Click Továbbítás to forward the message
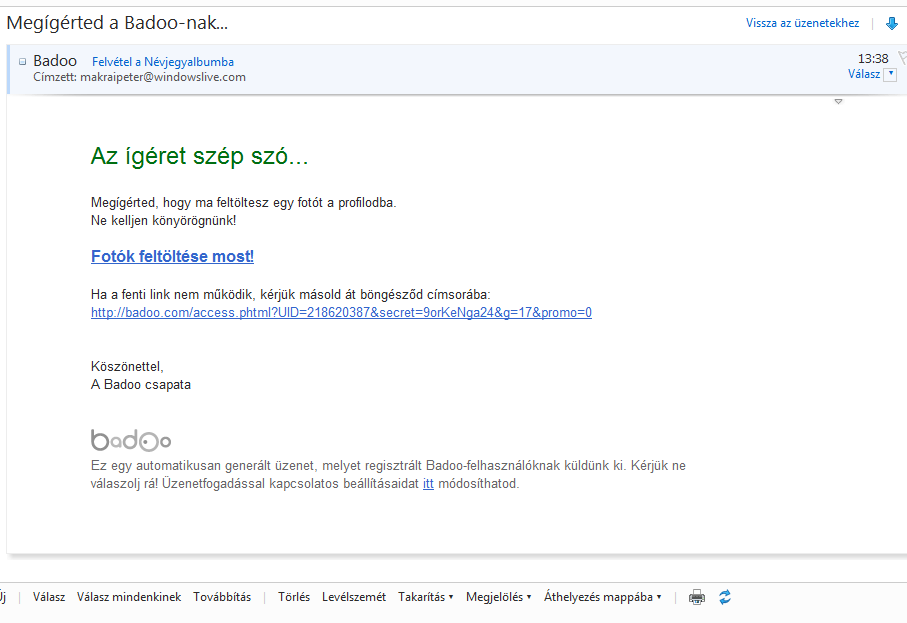 point(222,597)
